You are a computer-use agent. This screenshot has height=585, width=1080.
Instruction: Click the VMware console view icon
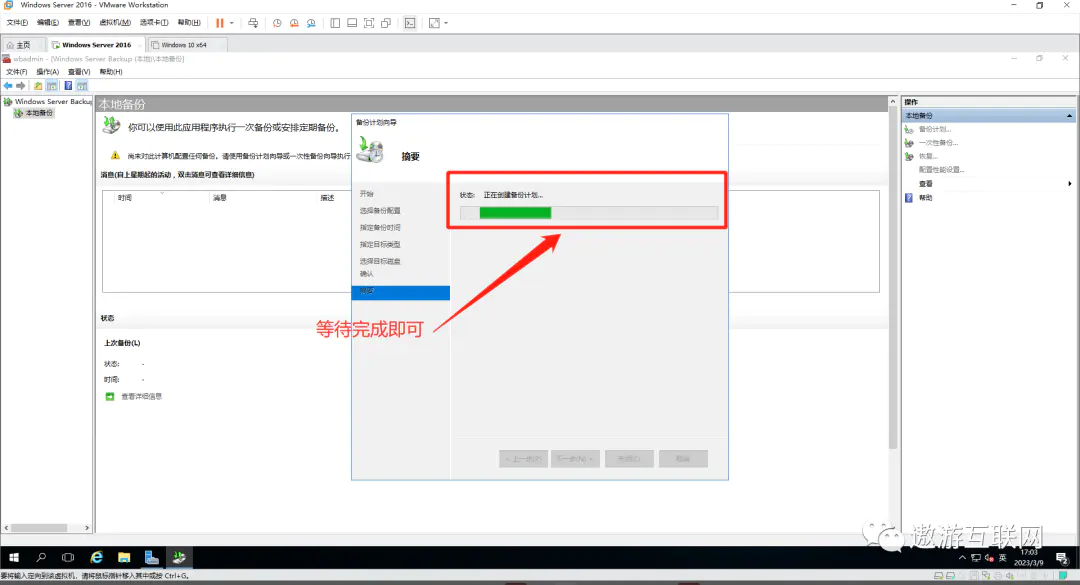tap(410, 23)
